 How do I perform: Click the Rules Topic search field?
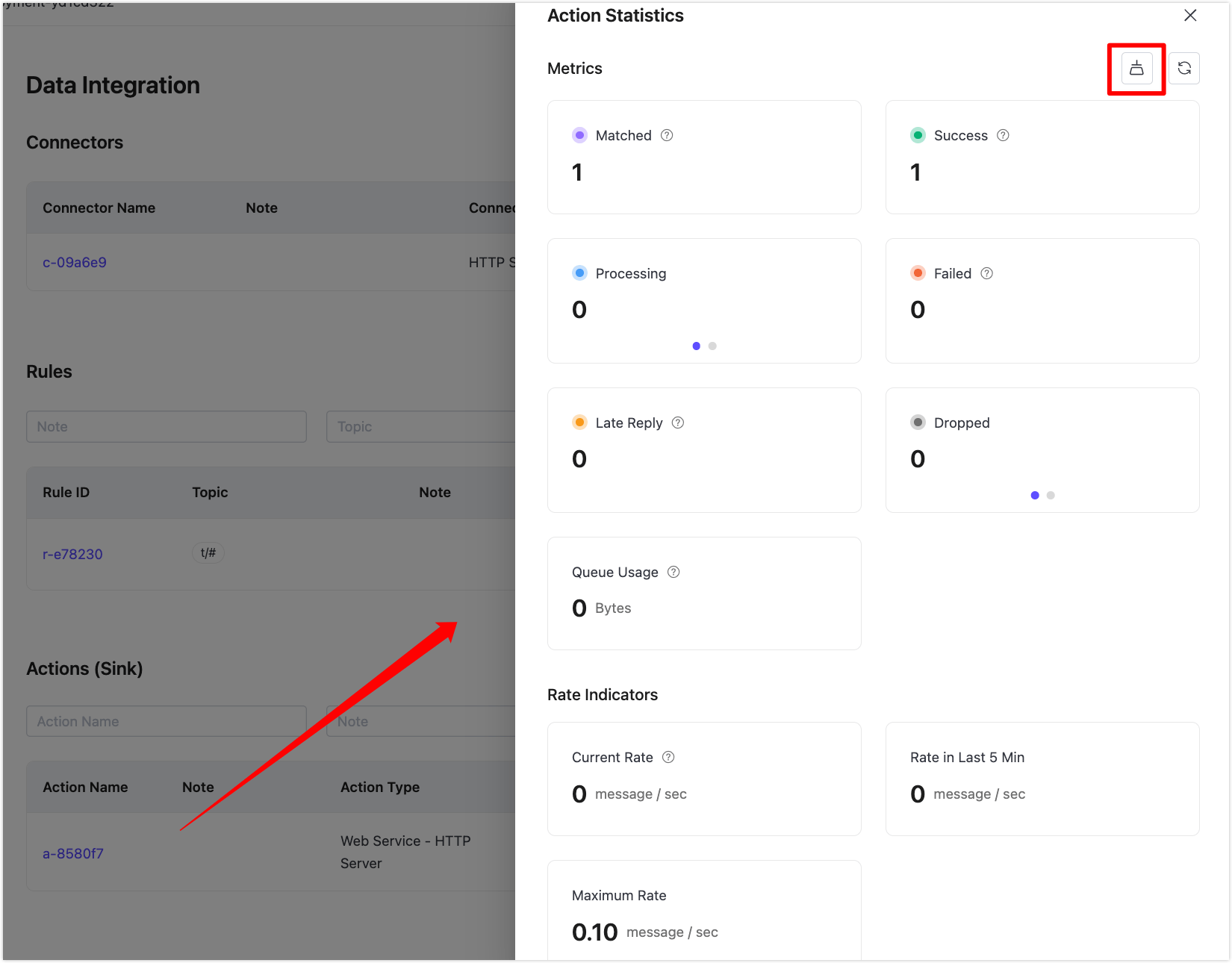pyautogui.click(x=420, y=426)
